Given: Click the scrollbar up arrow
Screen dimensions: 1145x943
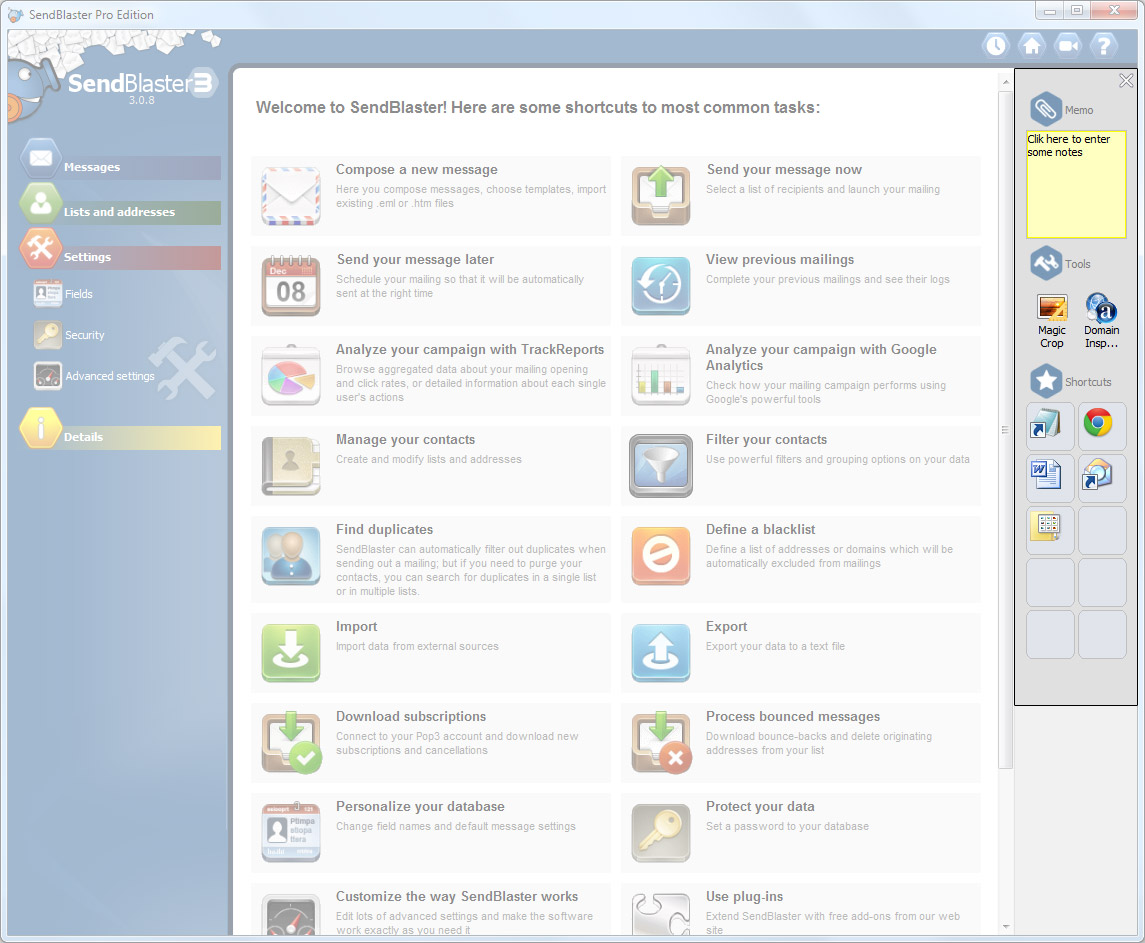Looking at the screenshot, I should pos(1006,82).
